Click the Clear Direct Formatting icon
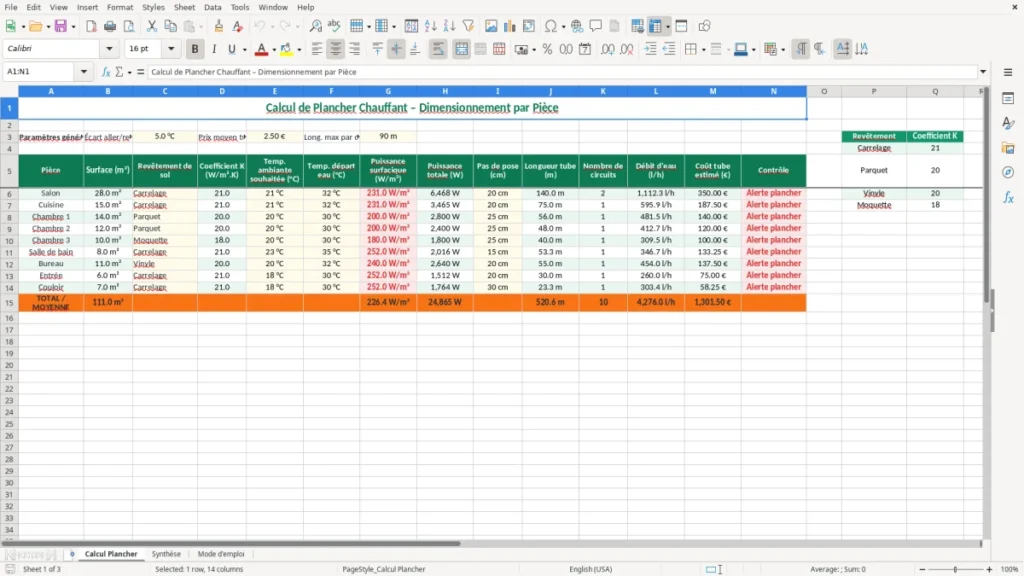This screenshot has width=1024, height=576. (238, 26)
